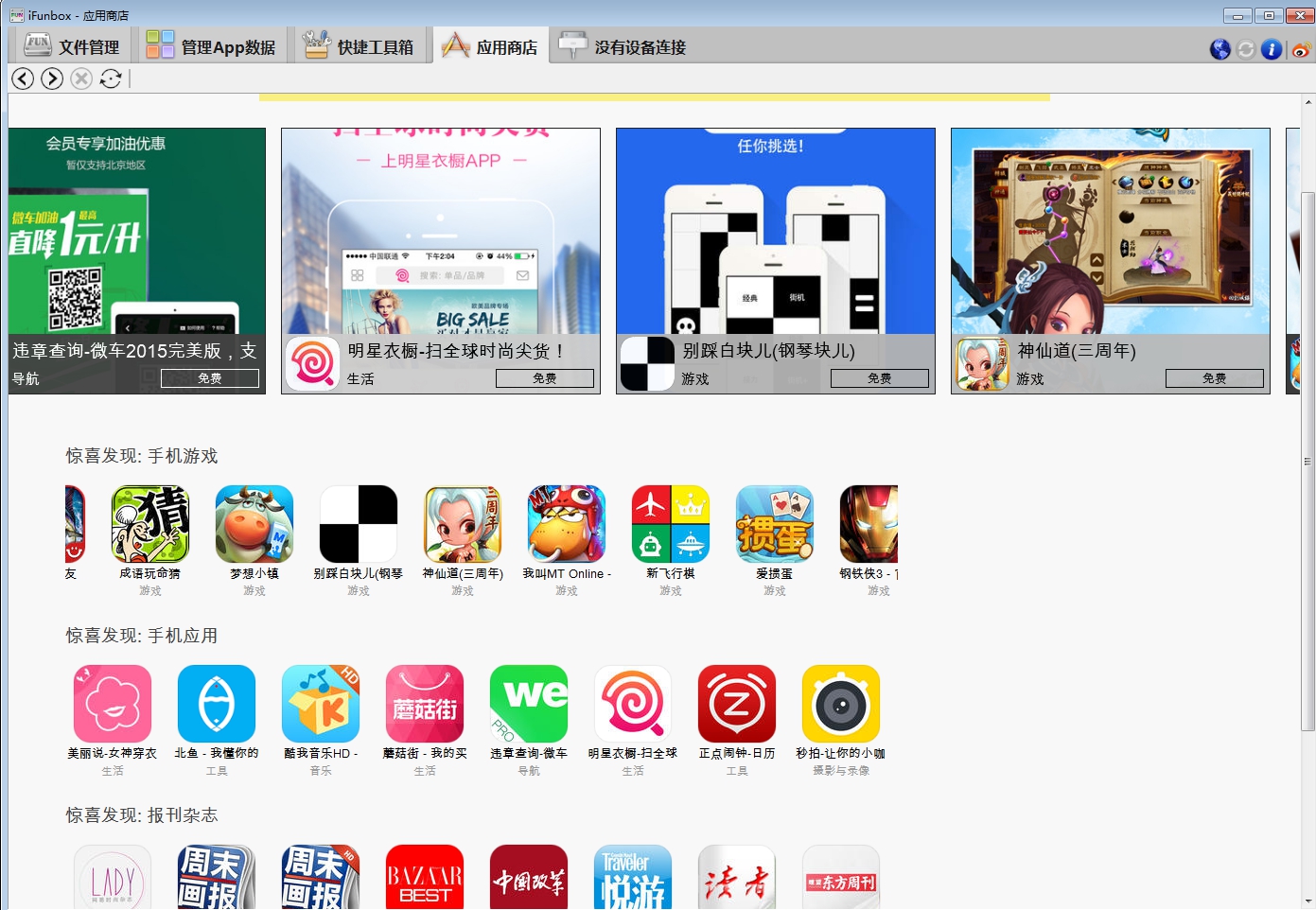Select the 别踩白块儿 icon in the game list
The width and height of the screenshot is (1316, 910).
[x=358, y=523]
